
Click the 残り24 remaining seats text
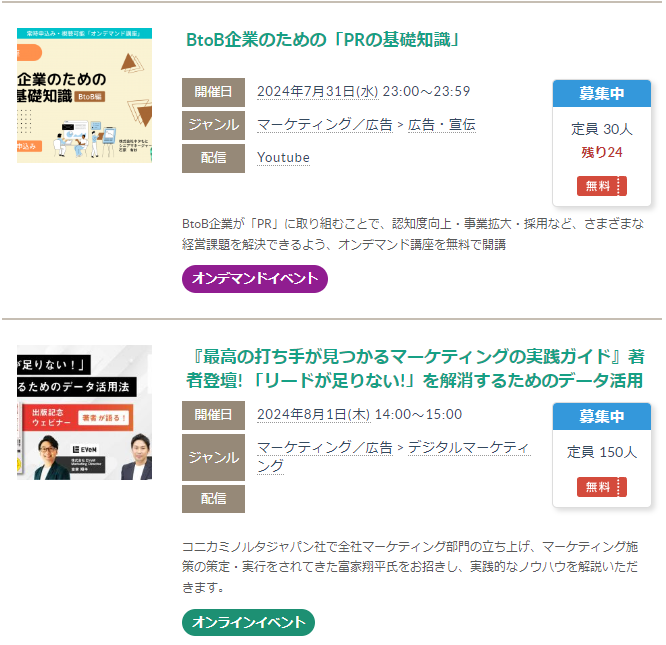pyautogui.click(x=601, y=152)
